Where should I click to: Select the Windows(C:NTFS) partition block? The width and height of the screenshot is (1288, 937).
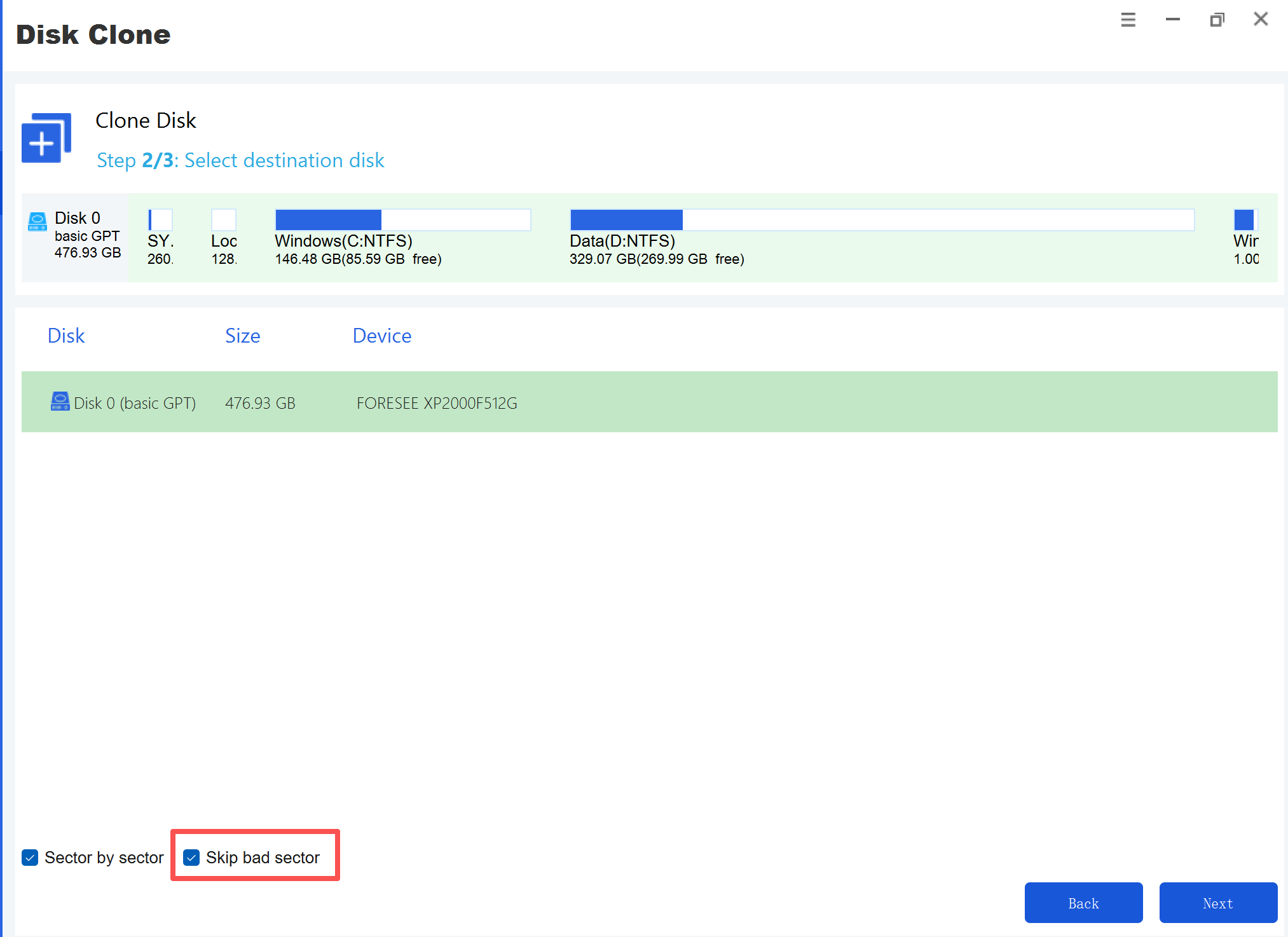[402, 219]
